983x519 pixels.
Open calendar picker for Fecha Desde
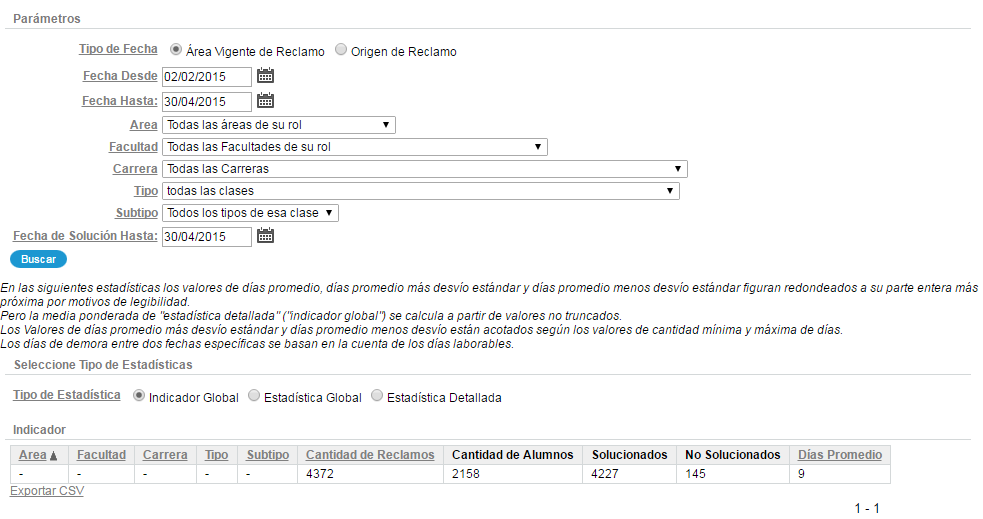coord(265,76)
